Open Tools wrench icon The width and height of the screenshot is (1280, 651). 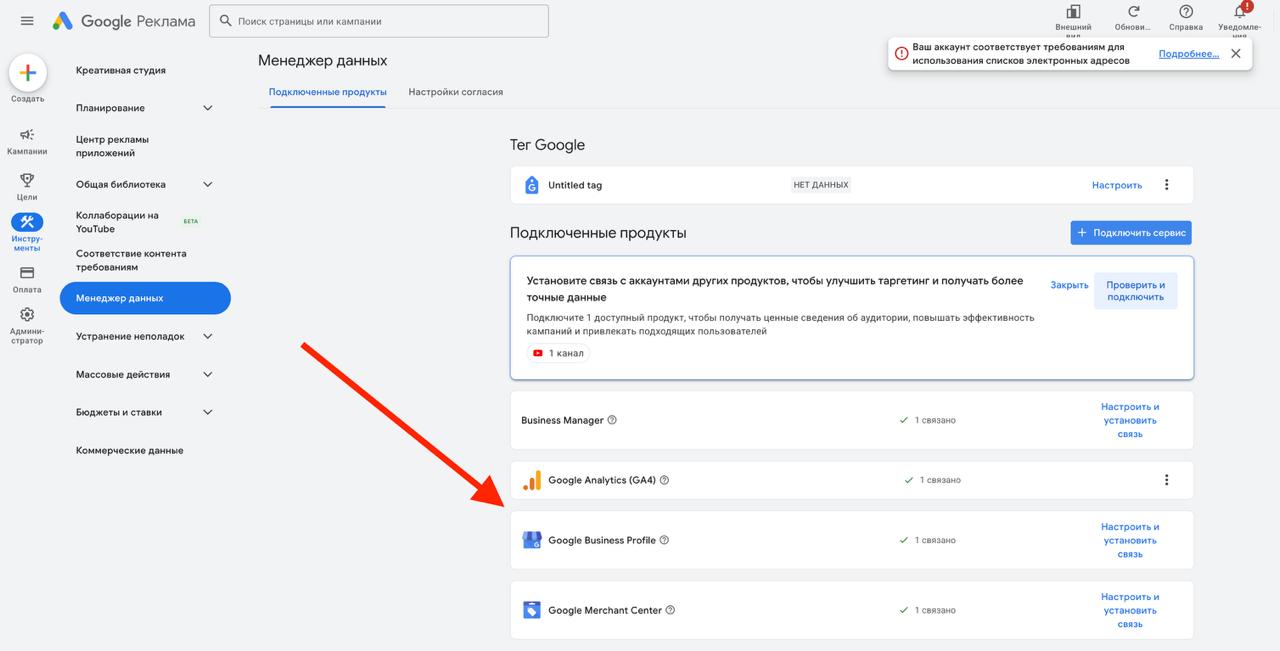coord(27,222)
